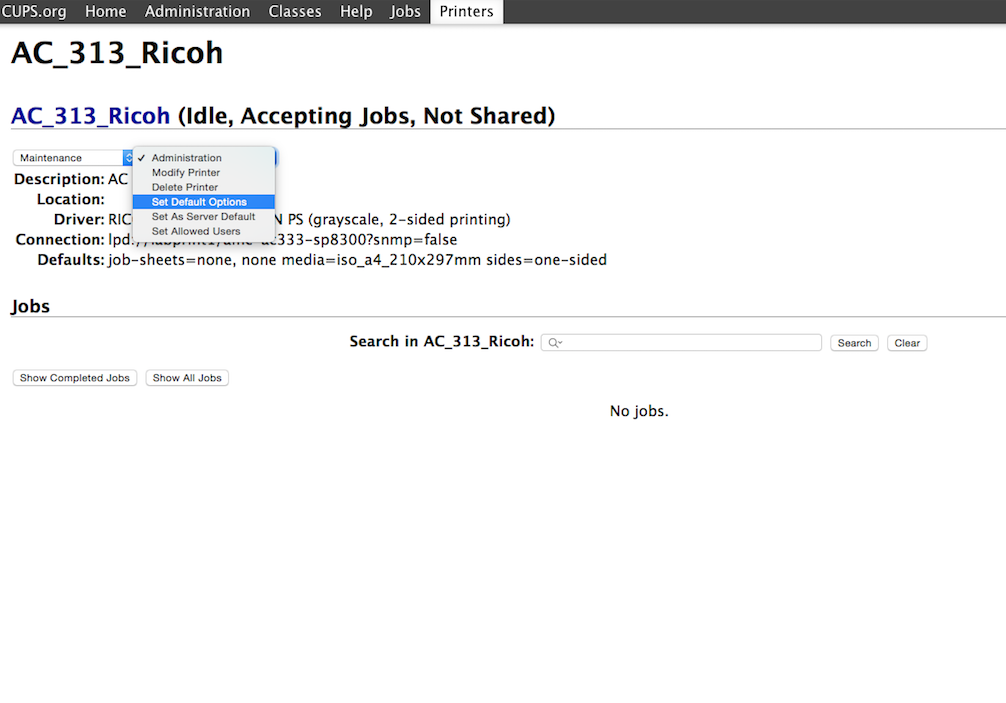Select Delete Printer from the menu

point(203,187)
